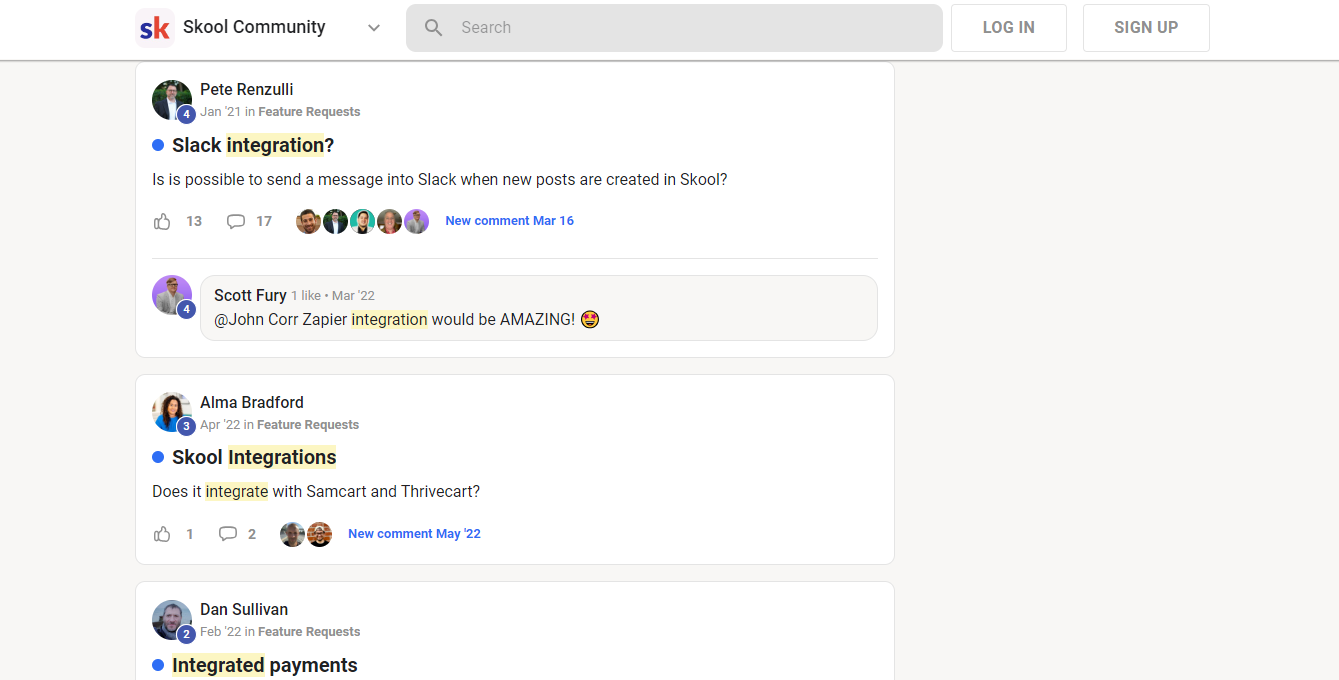Image resolution: width=1339 pixels, height=680 pixels.
Task: Click the third commenter avatar on Slack post
Action: [x=362, y=222]
